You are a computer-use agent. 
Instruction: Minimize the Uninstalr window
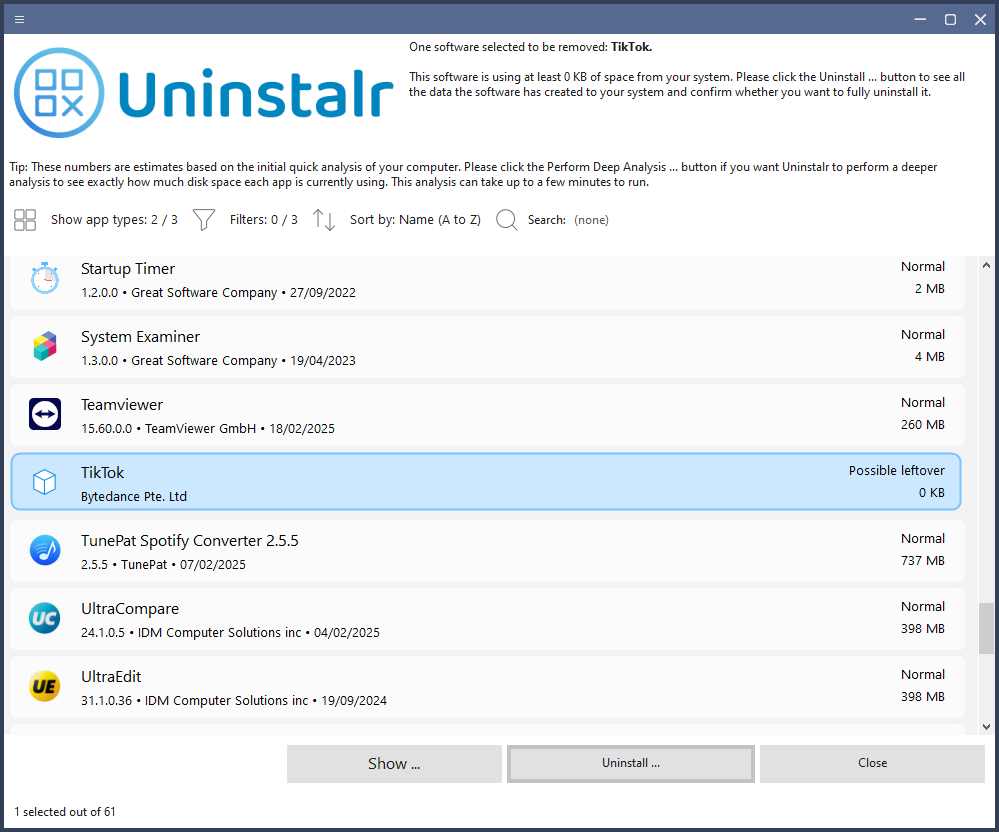coord(920,19)
